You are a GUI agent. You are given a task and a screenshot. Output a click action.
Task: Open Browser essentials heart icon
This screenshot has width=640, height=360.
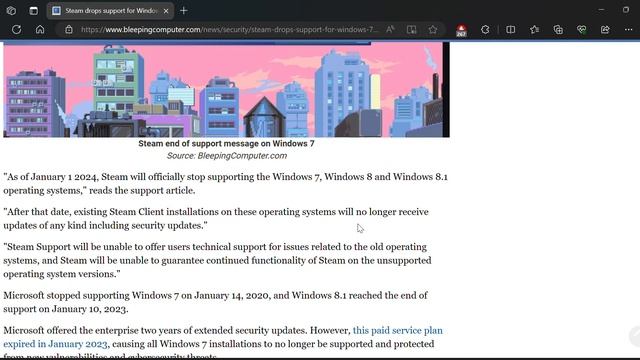[x=582, y=29]
